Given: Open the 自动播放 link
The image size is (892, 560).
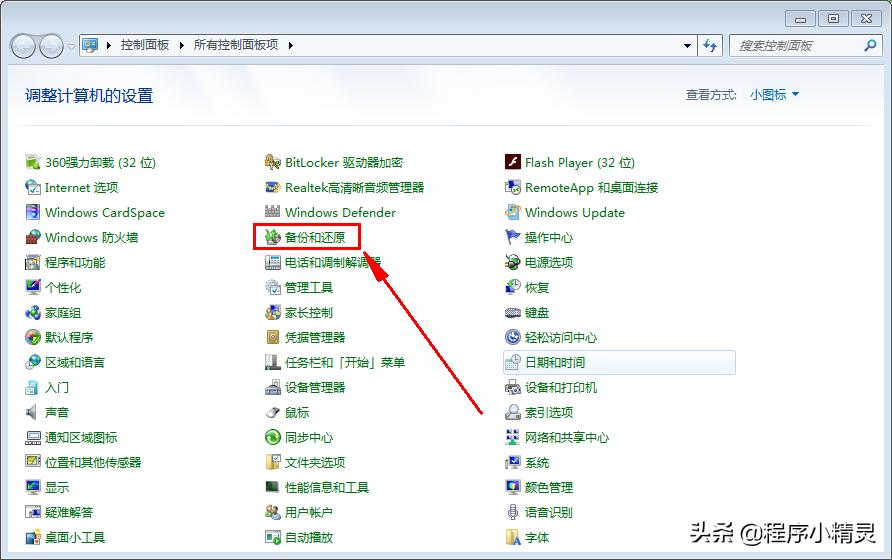Looking at the screenshot, I should tap(308, 537).
